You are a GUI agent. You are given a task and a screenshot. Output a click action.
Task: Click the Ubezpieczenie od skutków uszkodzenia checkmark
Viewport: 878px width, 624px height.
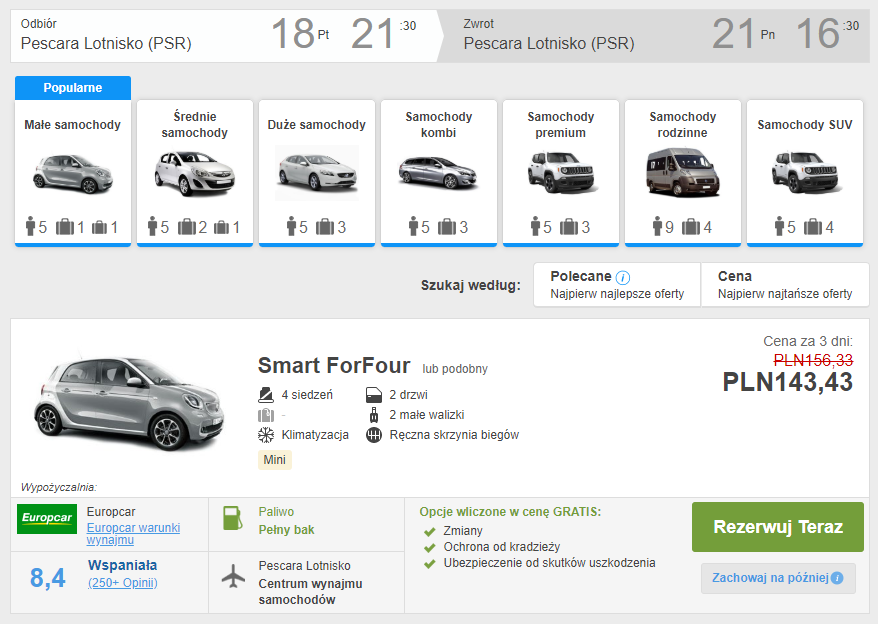click(429, 564)
